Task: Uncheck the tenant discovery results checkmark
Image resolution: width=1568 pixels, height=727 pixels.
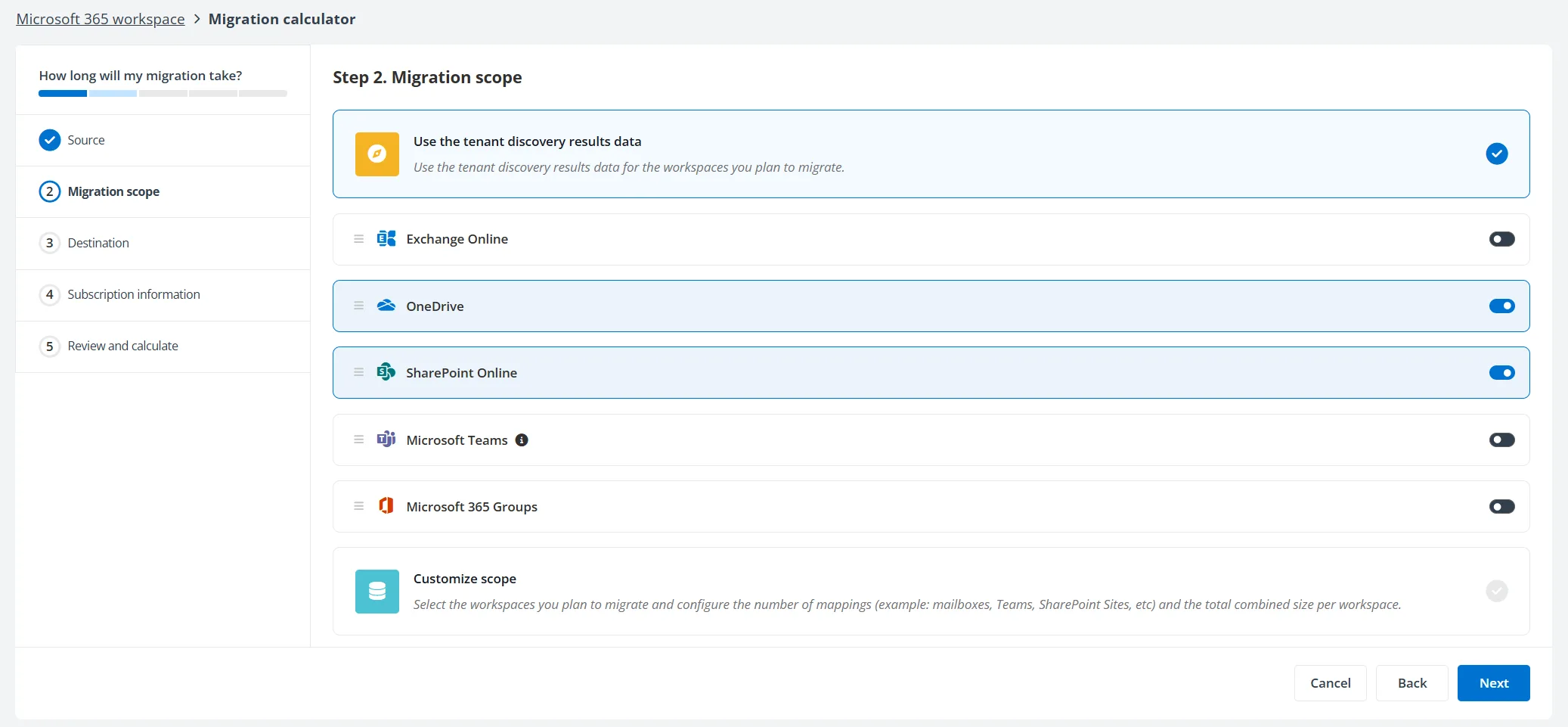Action: click(x=1497, y=154)
